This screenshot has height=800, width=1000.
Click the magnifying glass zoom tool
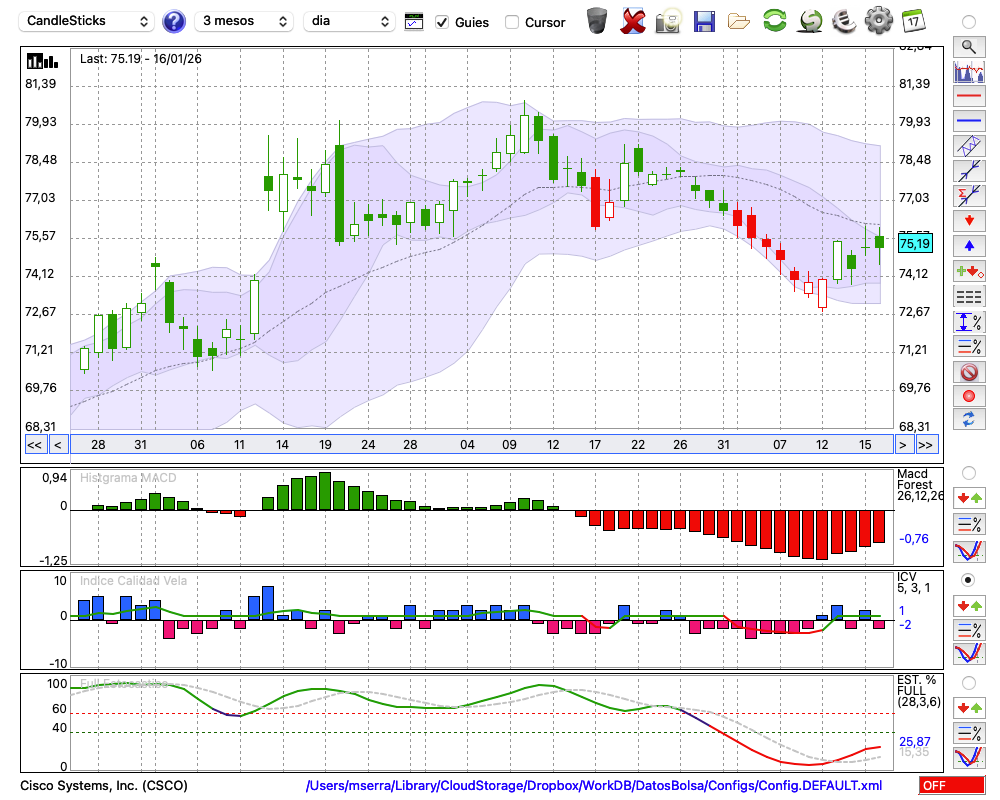click(968, 46)
